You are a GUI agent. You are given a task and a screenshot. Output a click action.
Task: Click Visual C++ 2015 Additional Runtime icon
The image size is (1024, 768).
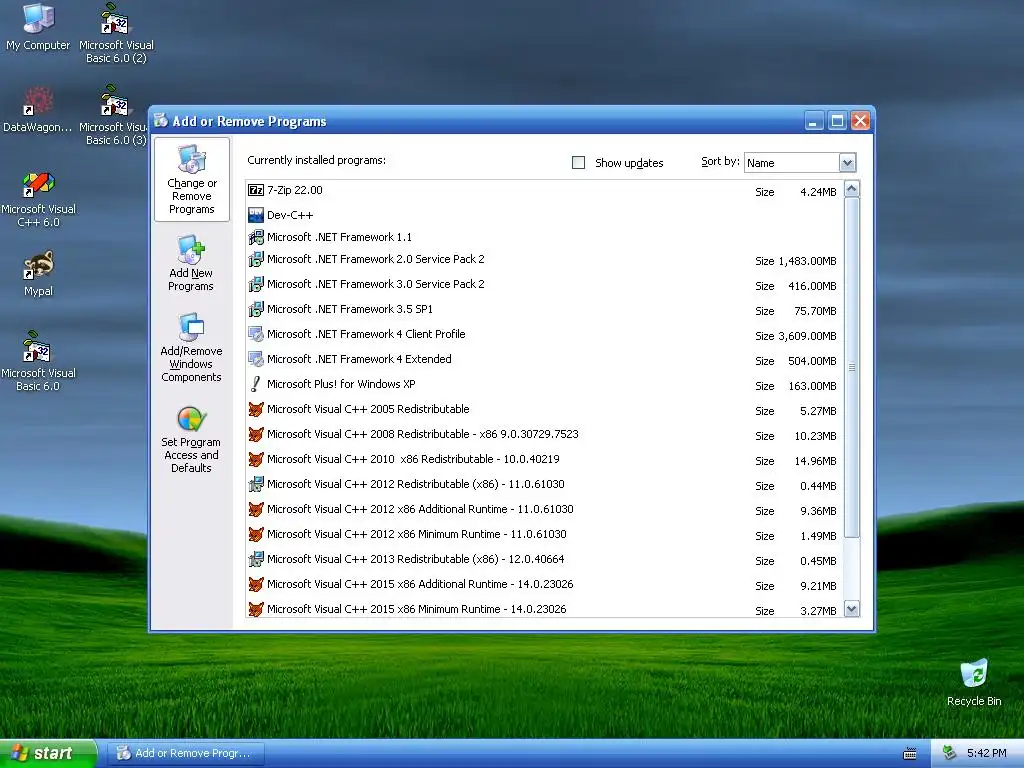256,584
